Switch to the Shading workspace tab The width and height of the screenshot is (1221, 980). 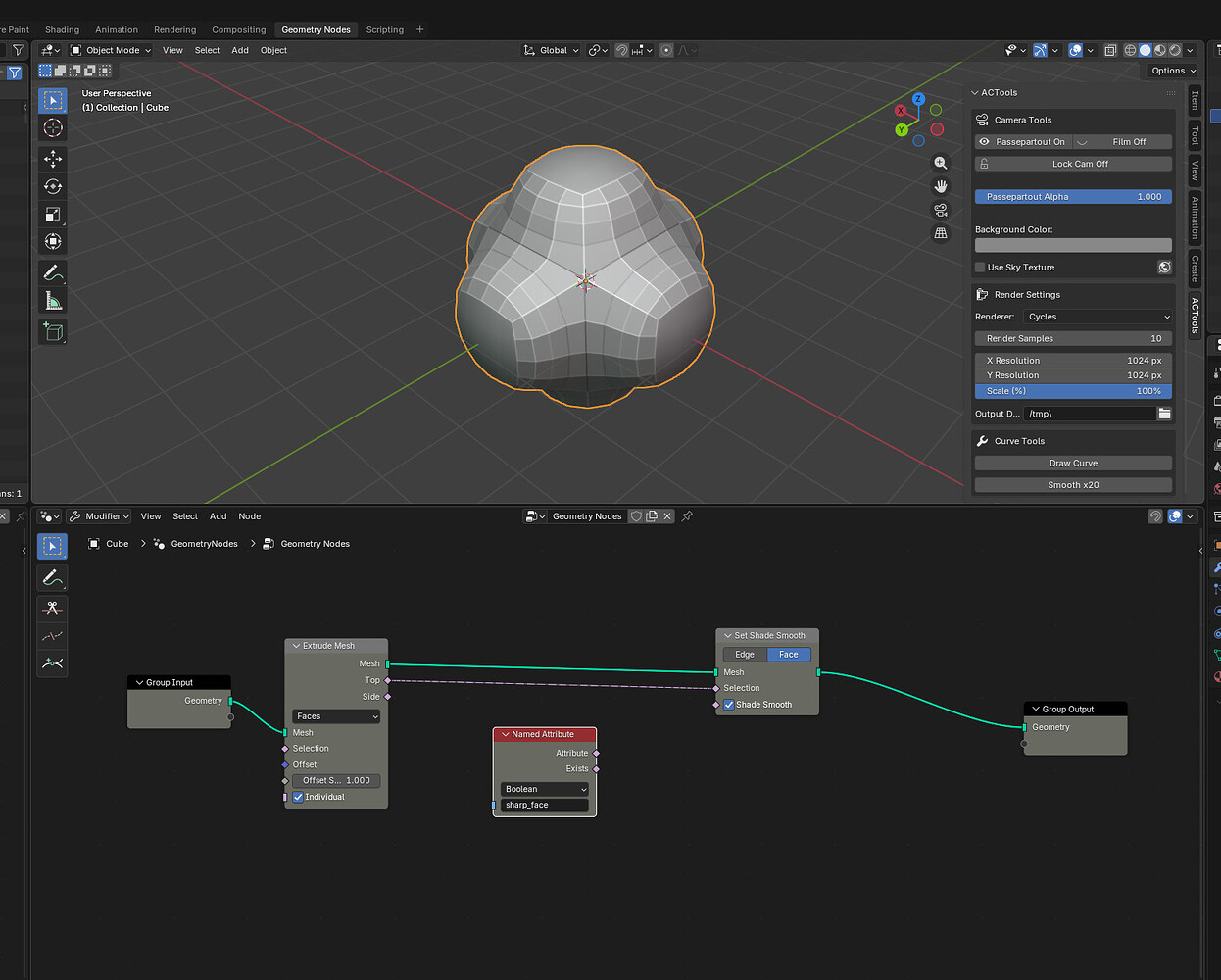tap(62, 29)
